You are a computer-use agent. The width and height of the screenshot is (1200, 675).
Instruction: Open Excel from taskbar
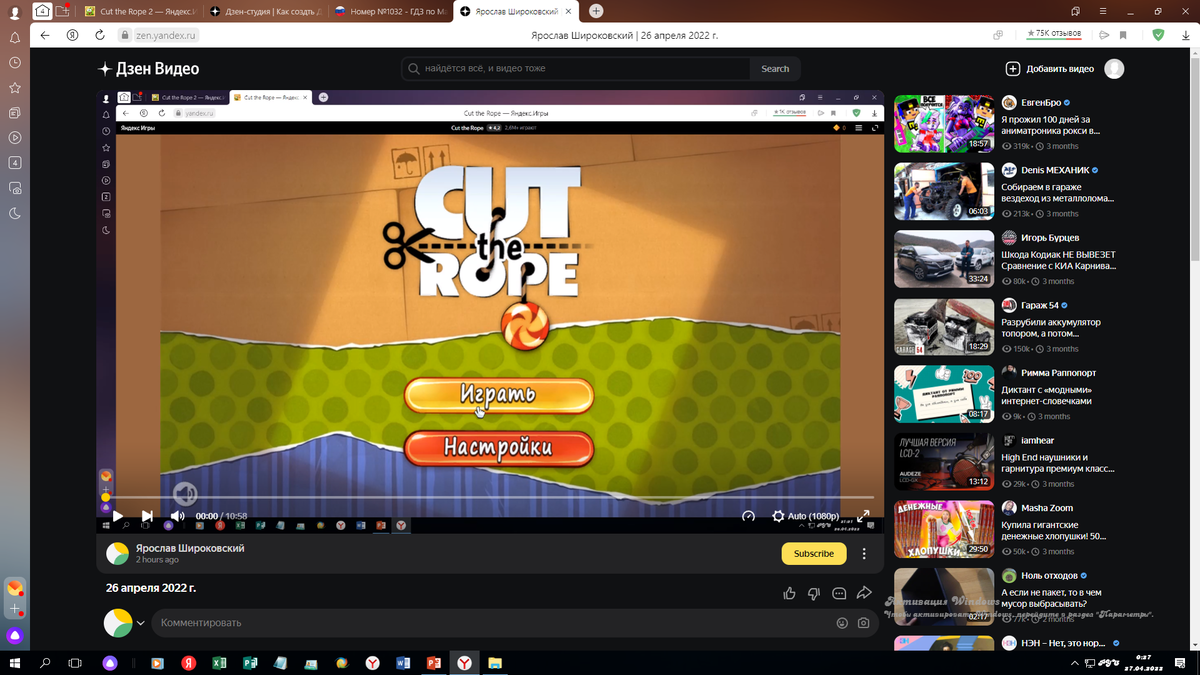tap(219, 662)
